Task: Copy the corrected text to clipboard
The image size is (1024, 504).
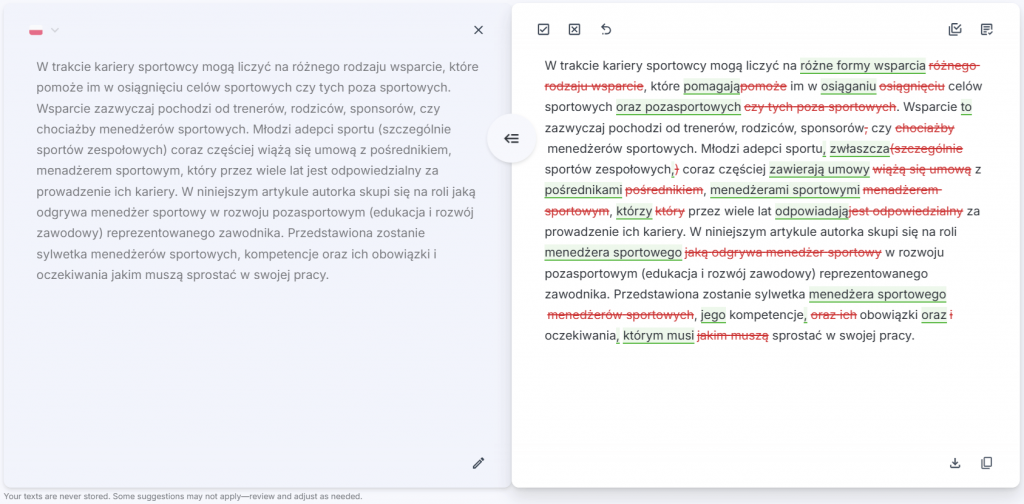Action: (x=987, y=463)
